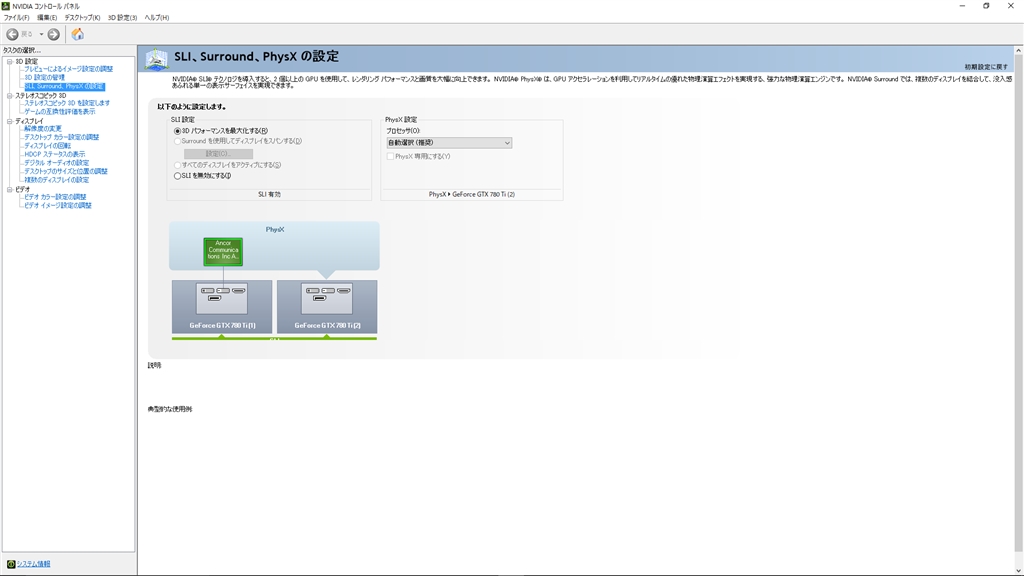Click the GeForce GTX 780 Ti (1) card graphic

(222, 306)
